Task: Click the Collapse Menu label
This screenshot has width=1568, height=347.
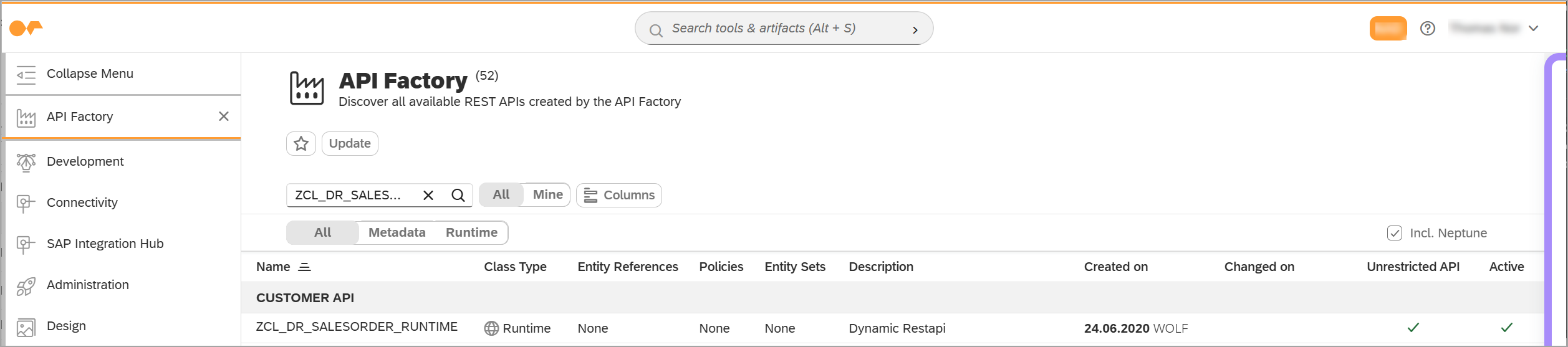Action: point(90,74)
